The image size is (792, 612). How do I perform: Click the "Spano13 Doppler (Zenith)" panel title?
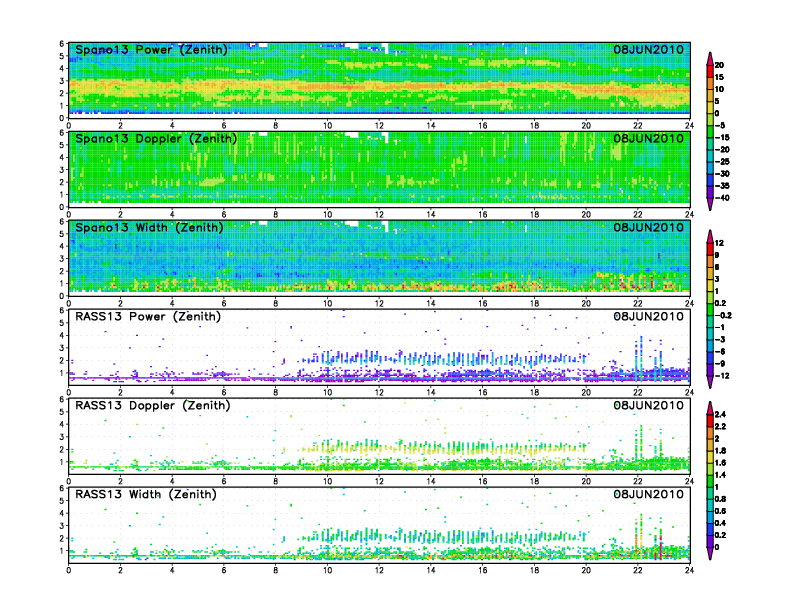tap(156, 139)
